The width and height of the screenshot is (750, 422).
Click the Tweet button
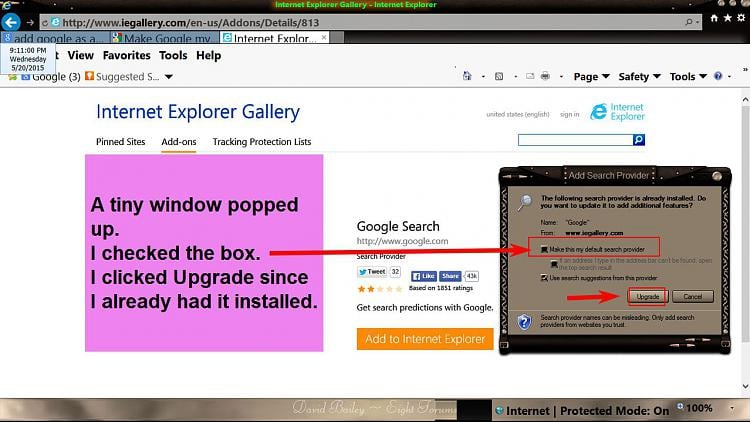(372, 272)
